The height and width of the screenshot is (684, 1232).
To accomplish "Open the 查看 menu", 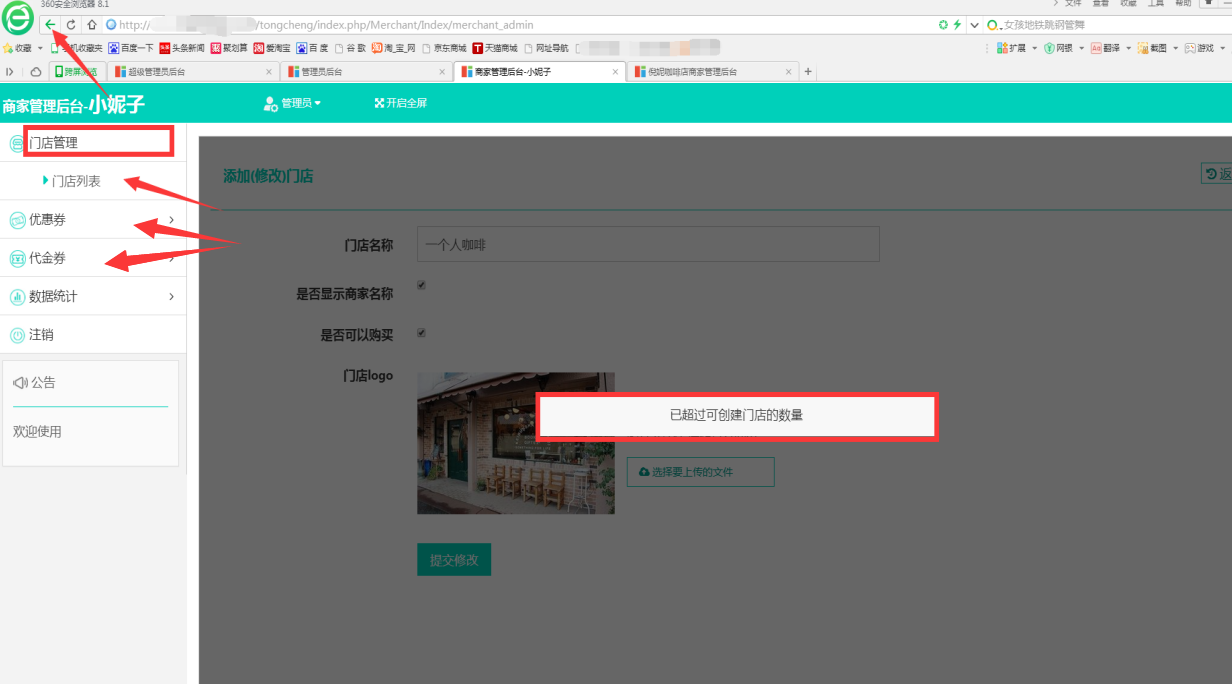I will [1101, 4].
